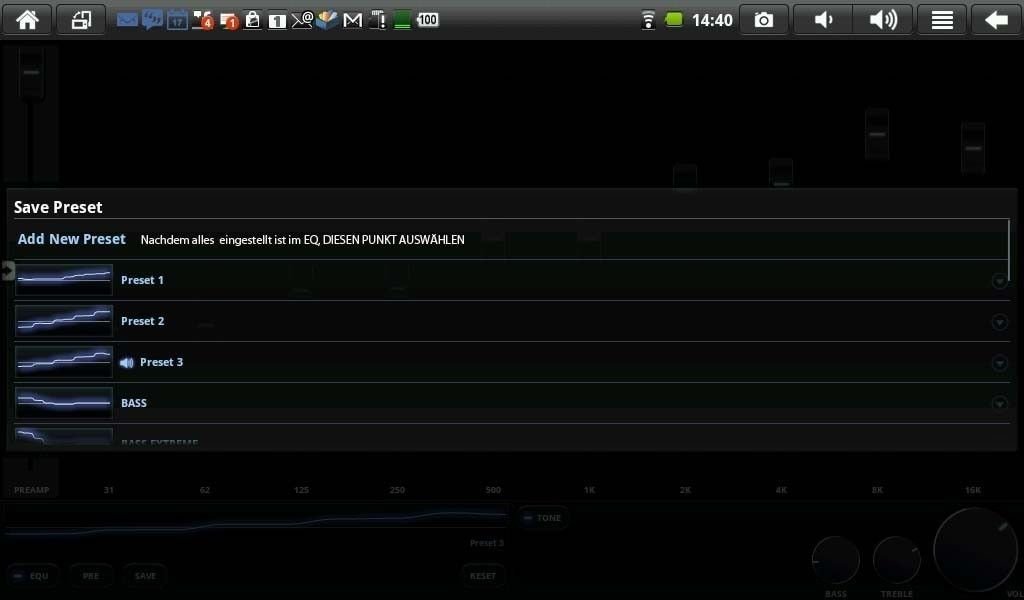Screen dimensions: 1024x600
Task: Open the green square status bar notification
Action: point(402,20)
